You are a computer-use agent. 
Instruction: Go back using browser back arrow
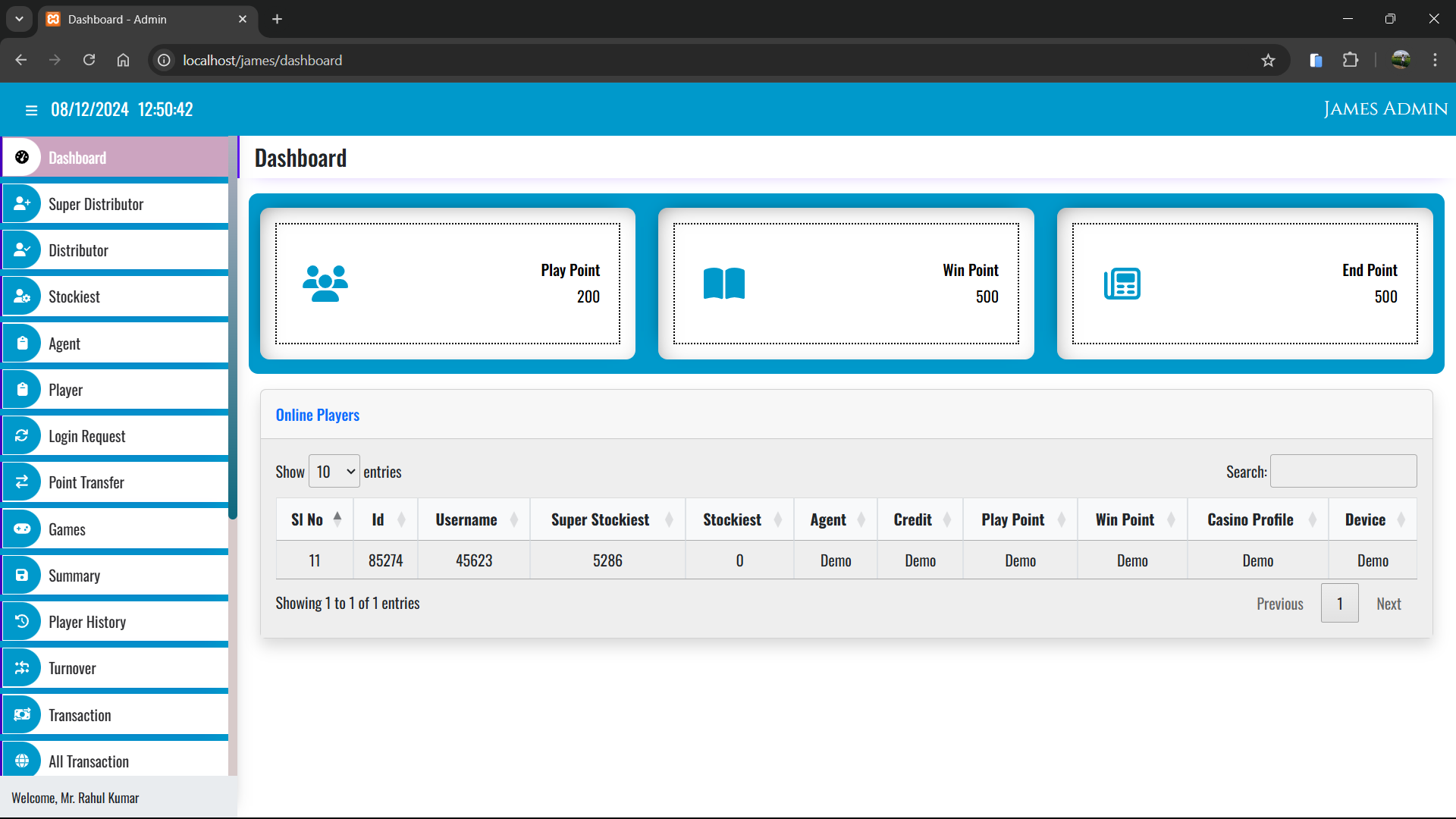(21, 60)
